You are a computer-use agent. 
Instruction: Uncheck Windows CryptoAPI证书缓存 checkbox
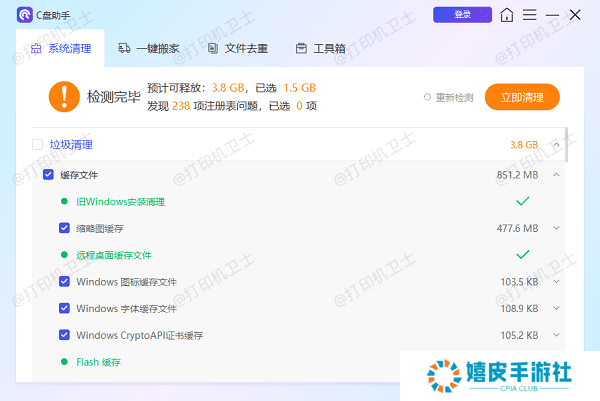click(x=64, y=335)
